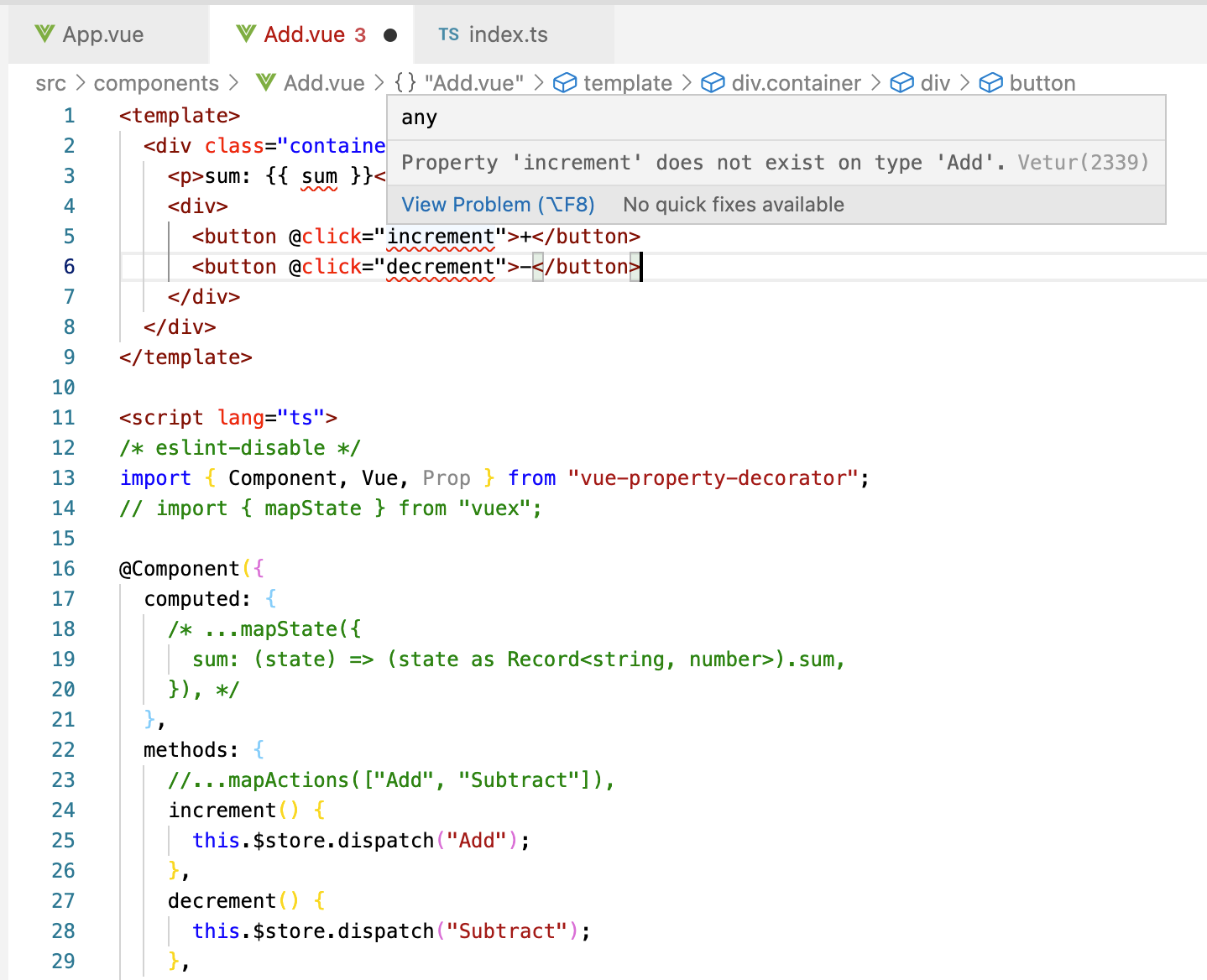Click 'No quick fixes available' text
The height and width of the screenshot is (980, 1207).
coord(734,205)
